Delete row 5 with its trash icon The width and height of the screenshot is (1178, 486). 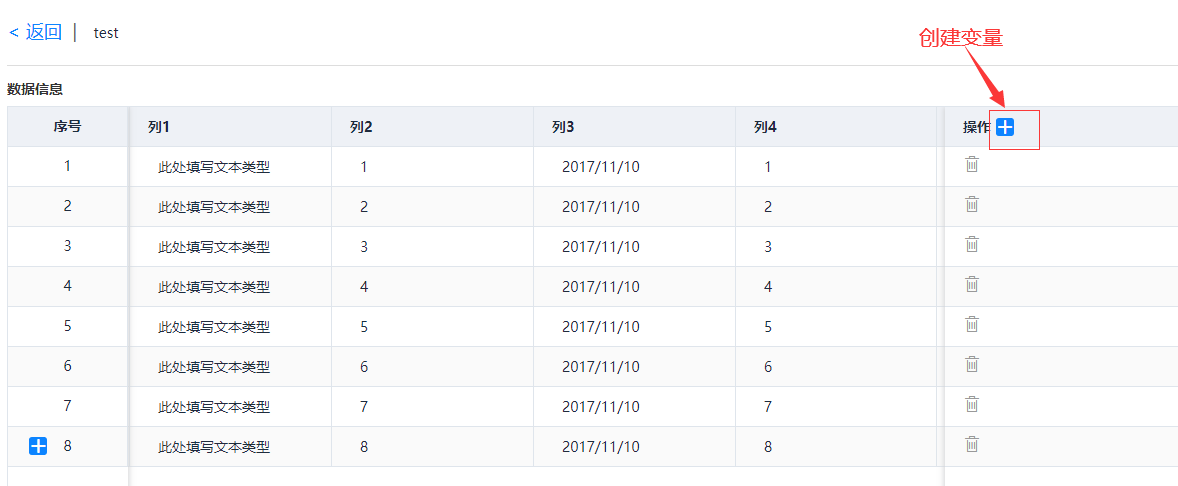(x=971, y=324)
